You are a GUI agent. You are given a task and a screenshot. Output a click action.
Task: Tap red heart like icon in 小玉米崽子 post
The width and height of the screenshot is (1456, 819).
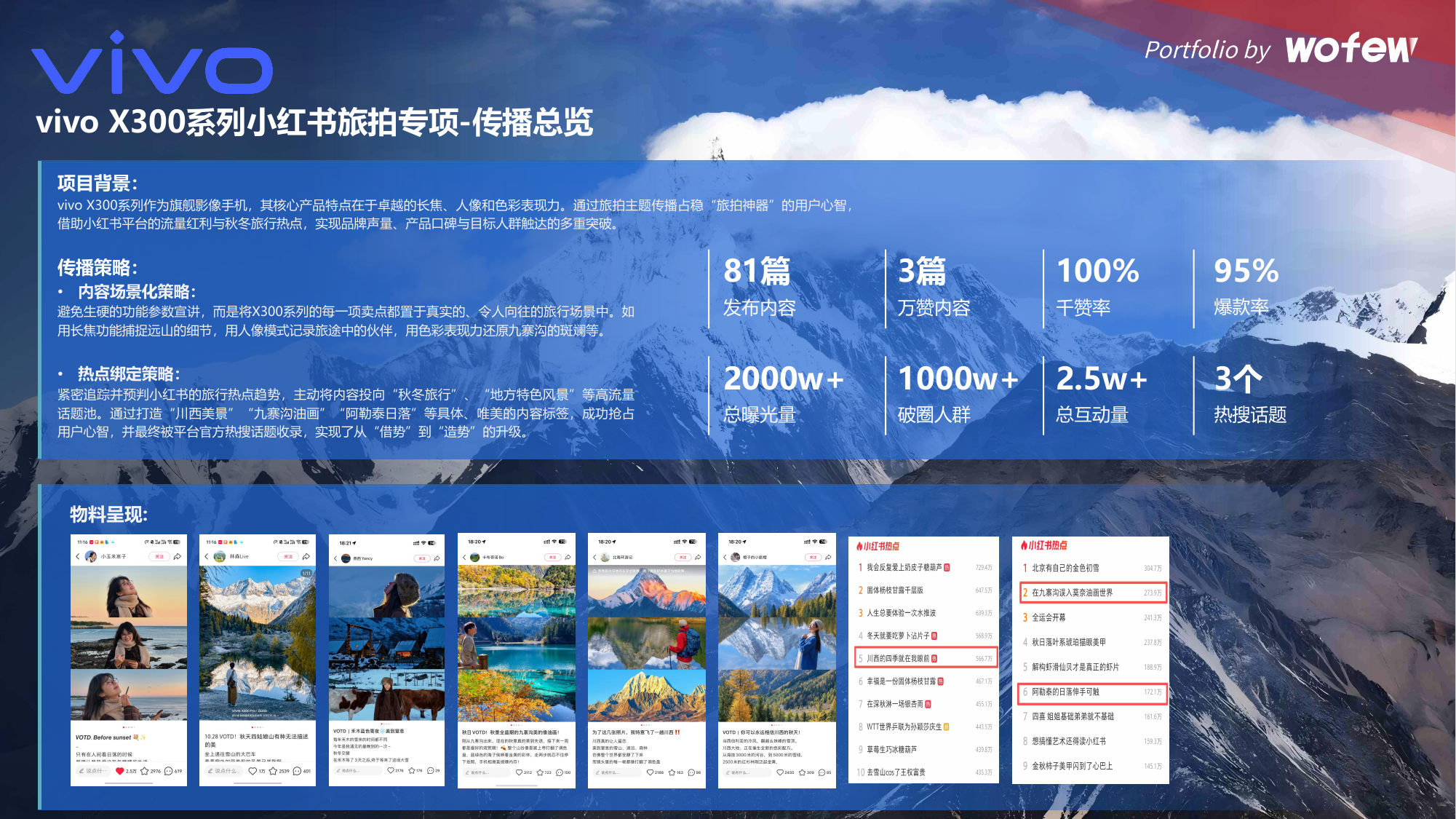[x=120, y=771]
